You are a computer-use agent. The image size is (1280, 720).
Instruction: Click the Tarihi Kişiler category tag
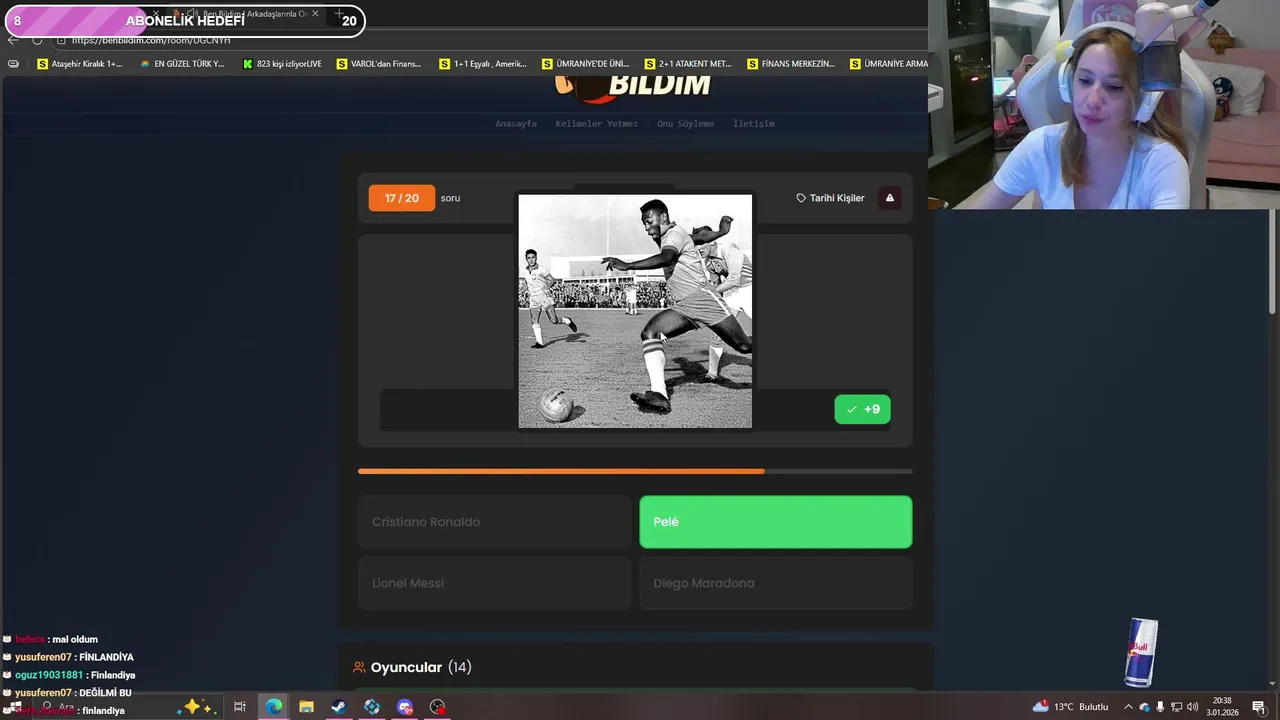point(830,198)
